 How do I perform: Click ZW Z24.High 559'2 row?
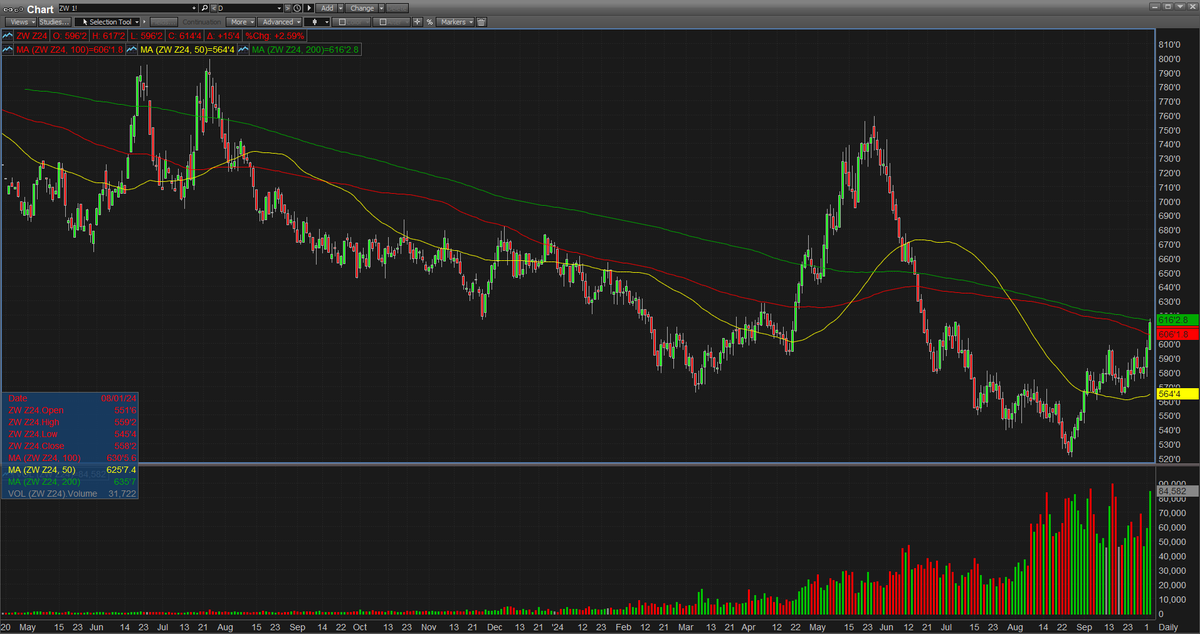click(x=70, y=420)
